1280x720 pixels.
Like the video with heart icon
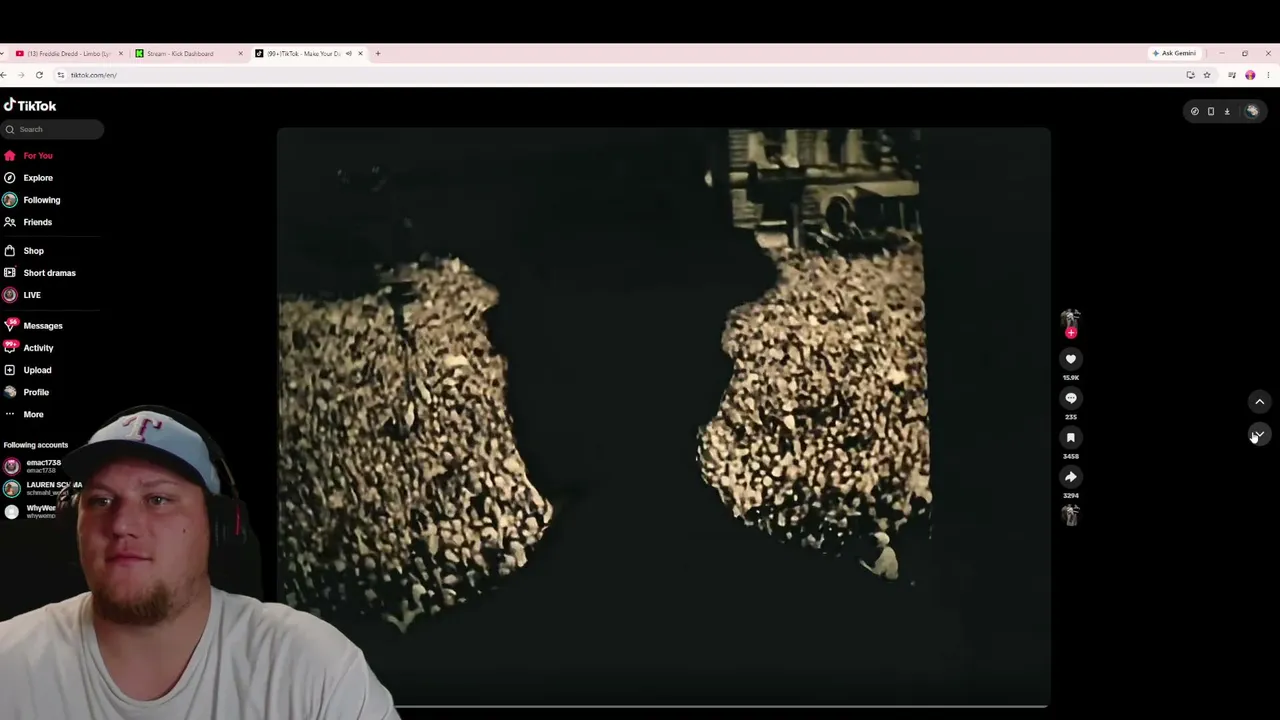click(1071, 359)
